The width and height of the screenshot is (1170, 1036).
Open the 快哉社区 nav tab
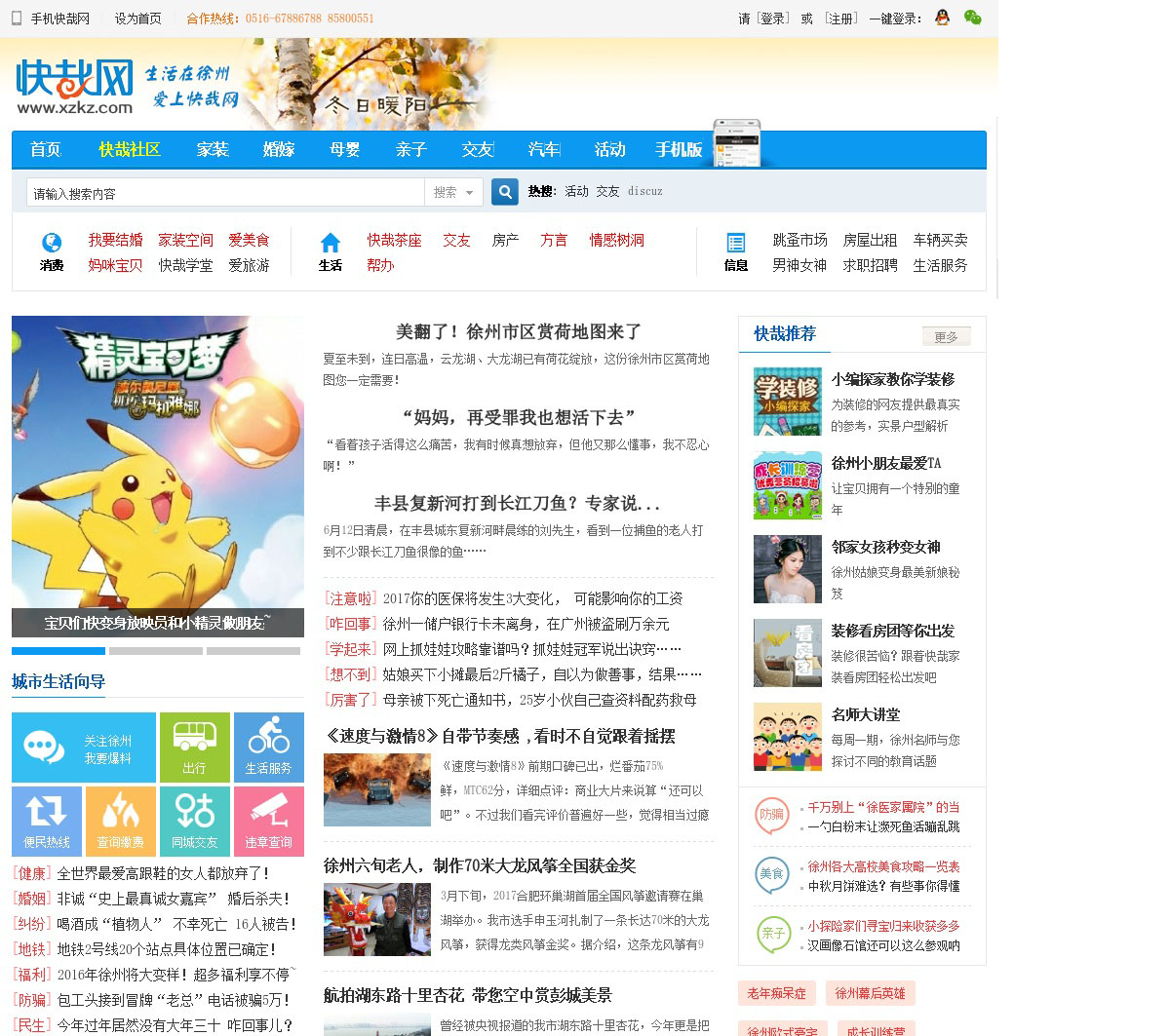130,149
